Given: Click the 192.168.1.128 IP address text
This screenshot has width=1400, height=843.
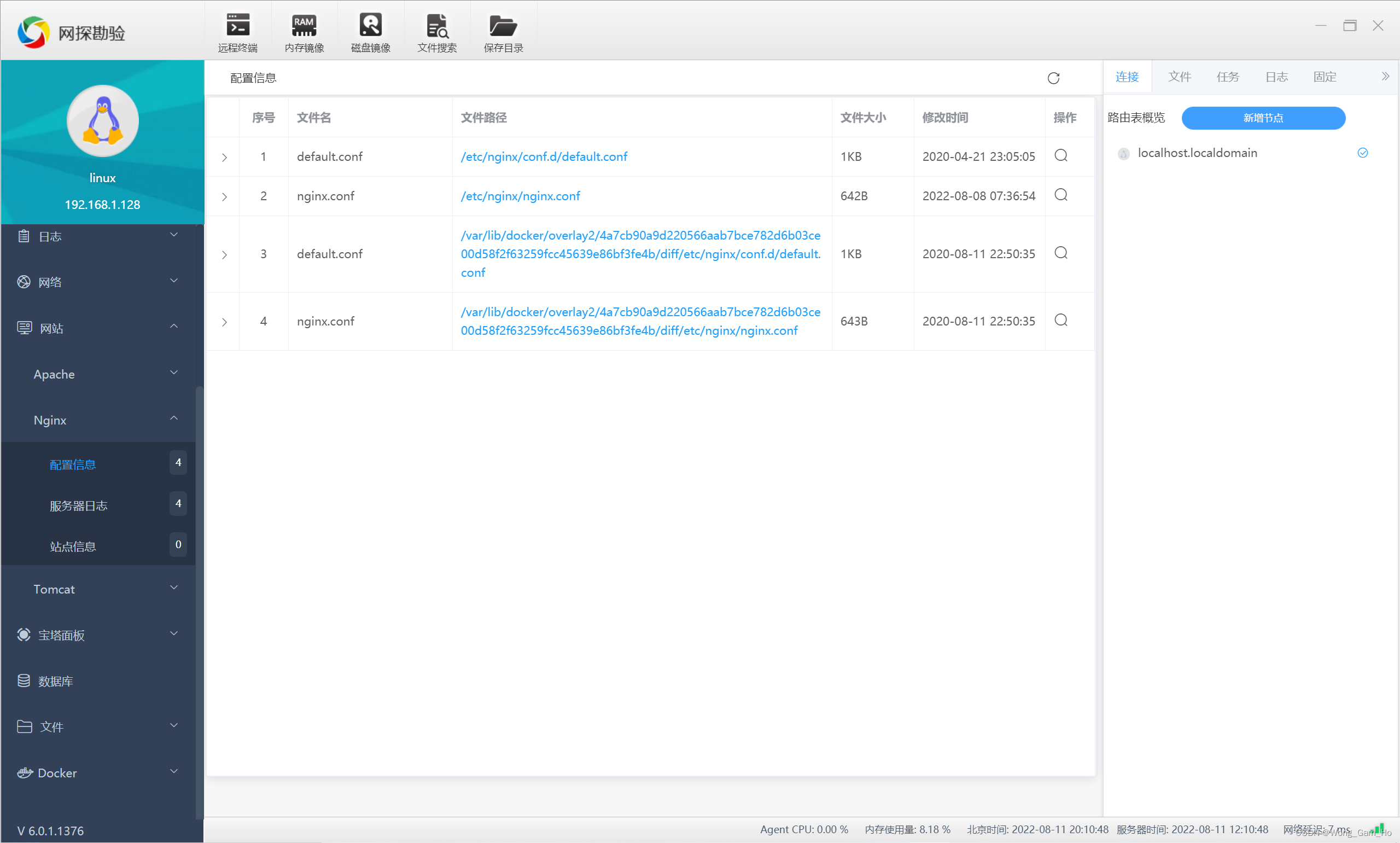Looking at the screenshot, I should [x=102, y=205].
